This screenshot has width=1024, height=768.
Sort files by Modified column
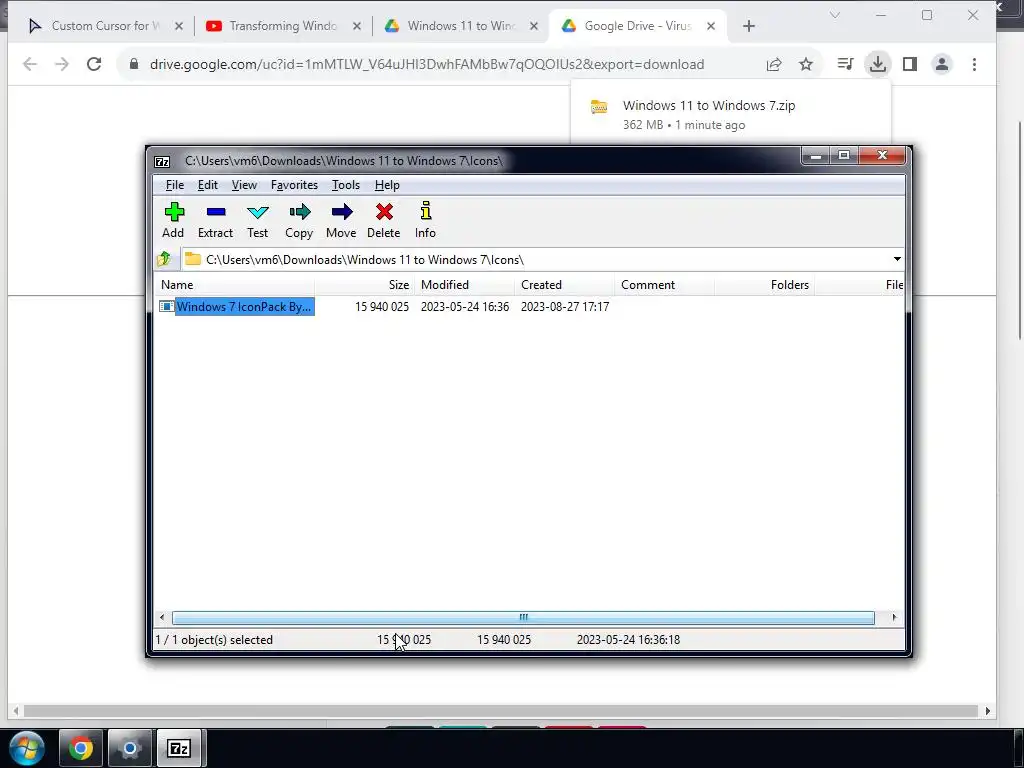(x=464, y=285)
